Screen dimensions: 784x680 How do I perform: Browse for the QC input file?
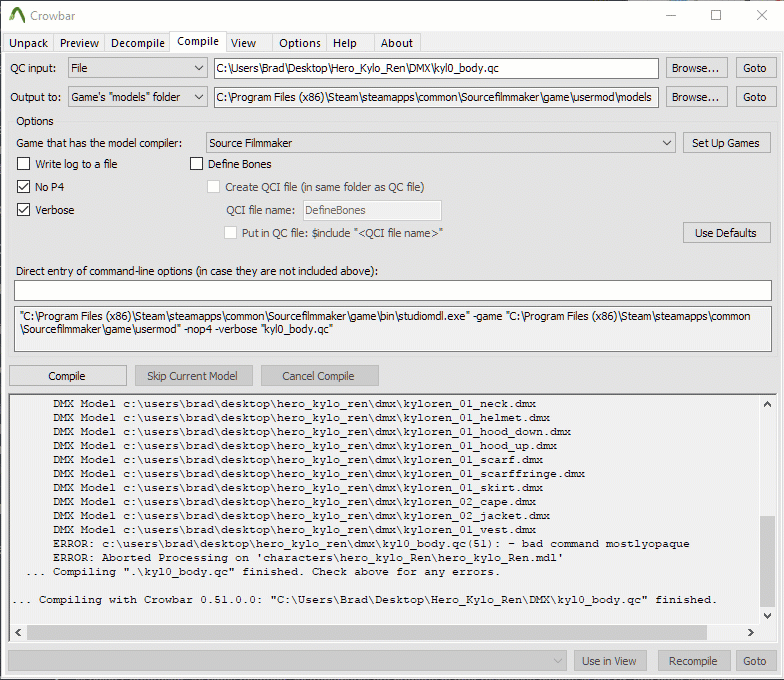point(696,68)
